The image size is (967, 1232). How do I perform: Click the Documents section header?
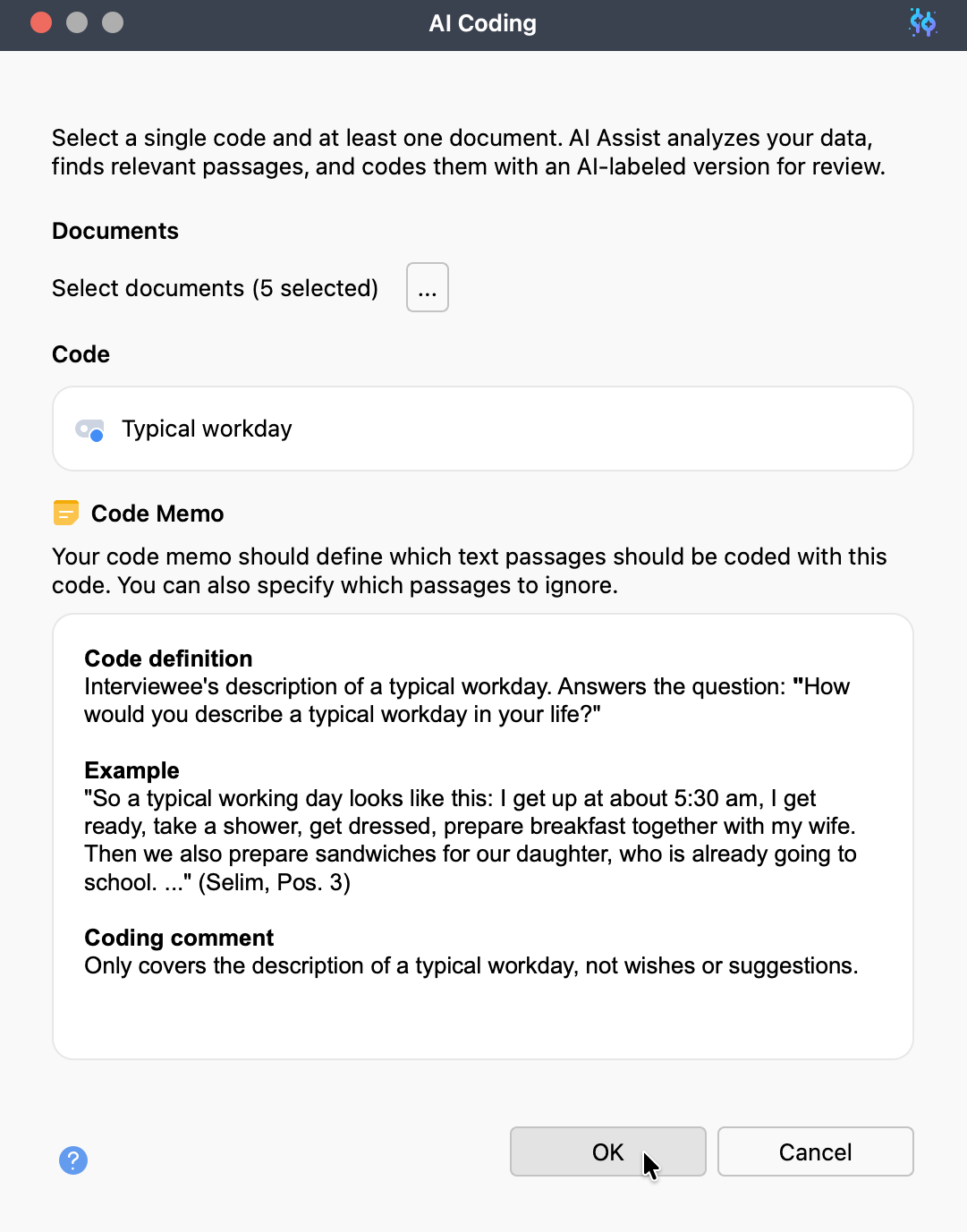coord(115,231)
